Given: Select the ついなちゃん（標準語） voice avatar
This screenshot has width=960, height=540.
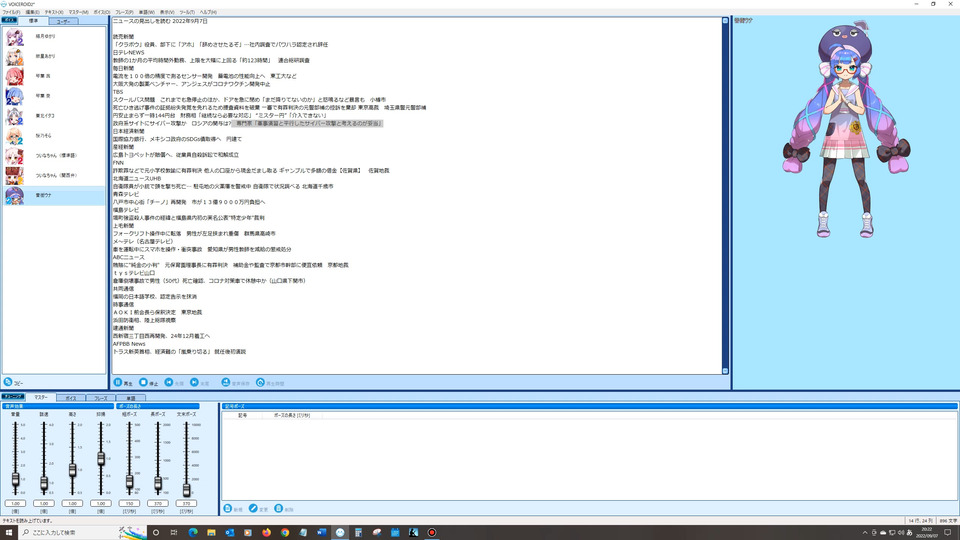Looking at the screenshot, I should point(15,156).
